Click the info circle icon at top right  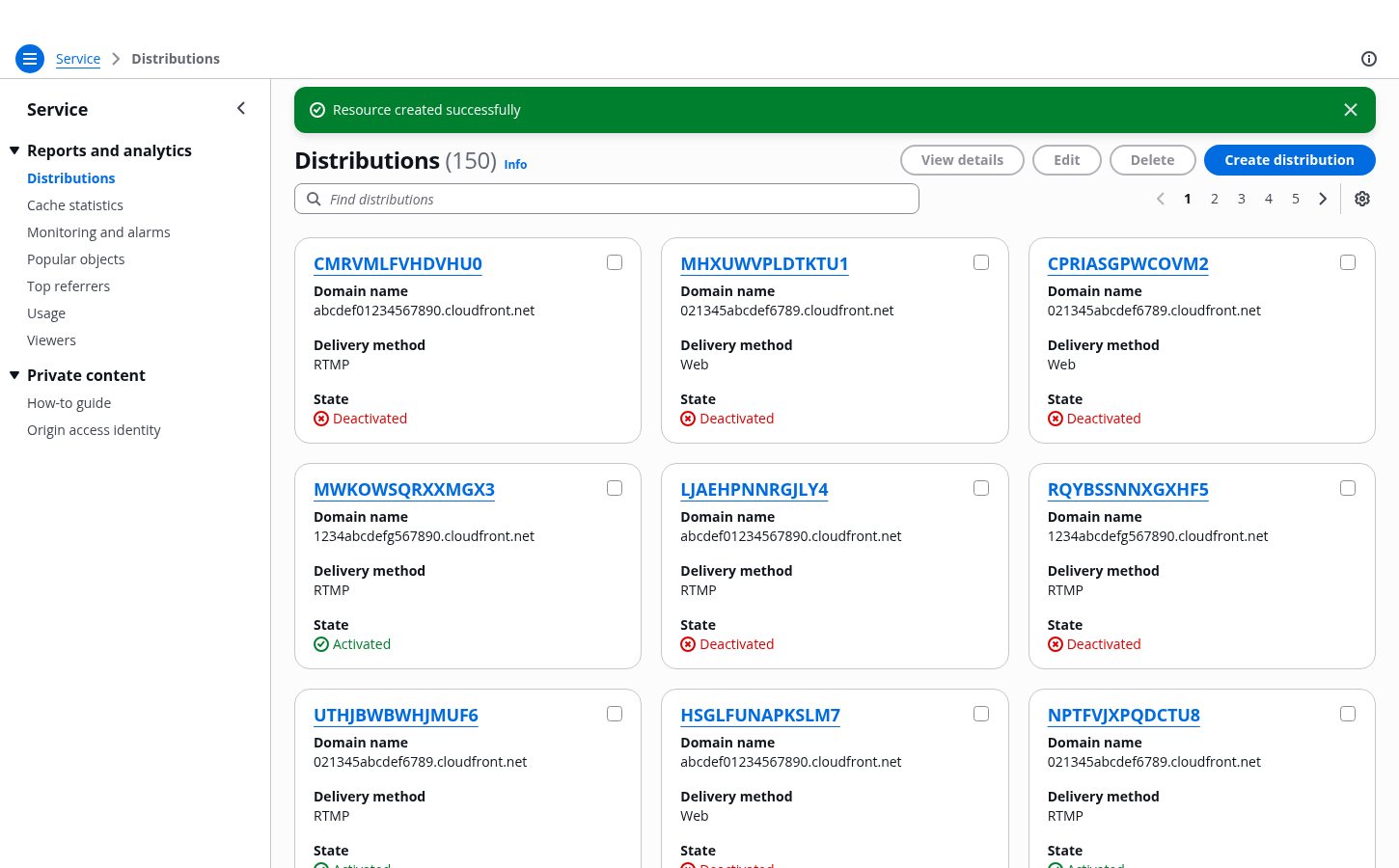point(1368,59)
